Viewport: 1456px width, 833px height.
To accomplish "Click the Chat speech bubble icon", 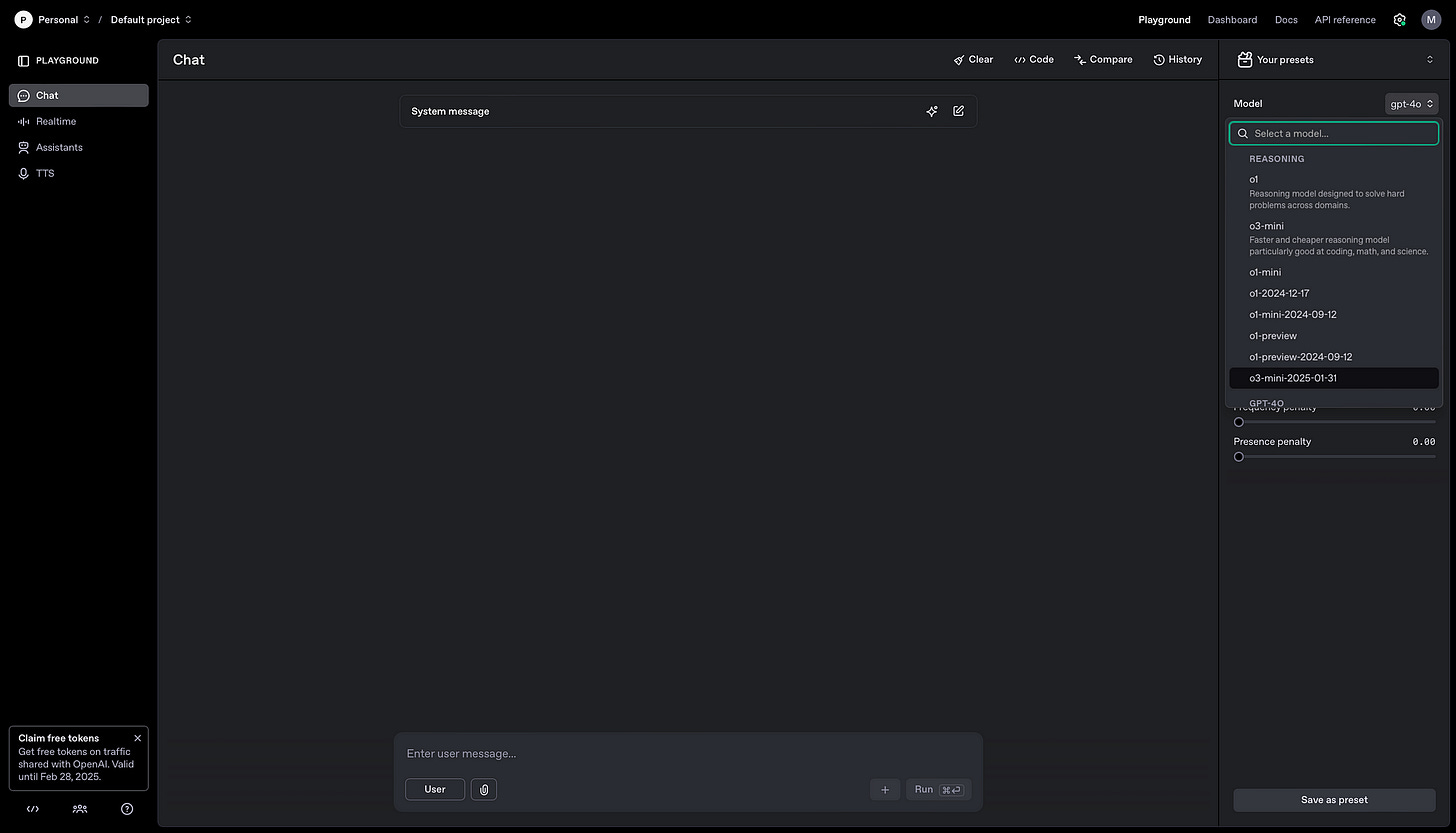I will tap(24, 96).
